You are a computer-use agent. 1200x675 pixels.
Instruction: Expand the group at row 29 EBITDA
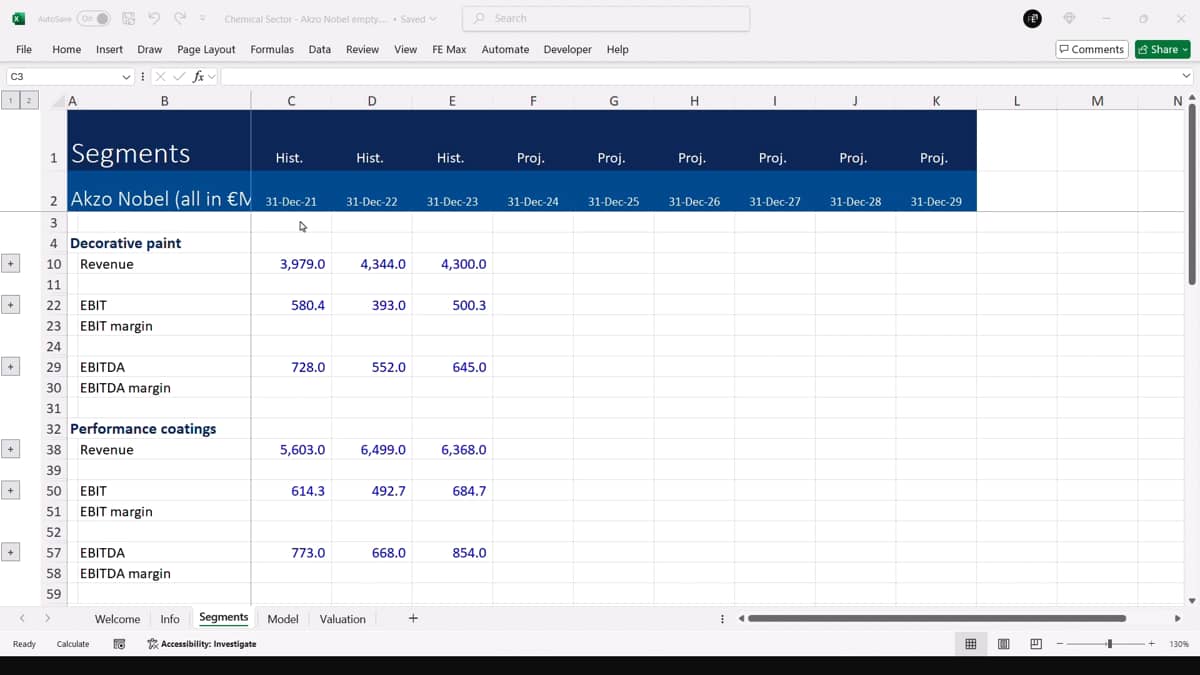tap(11, 367)
